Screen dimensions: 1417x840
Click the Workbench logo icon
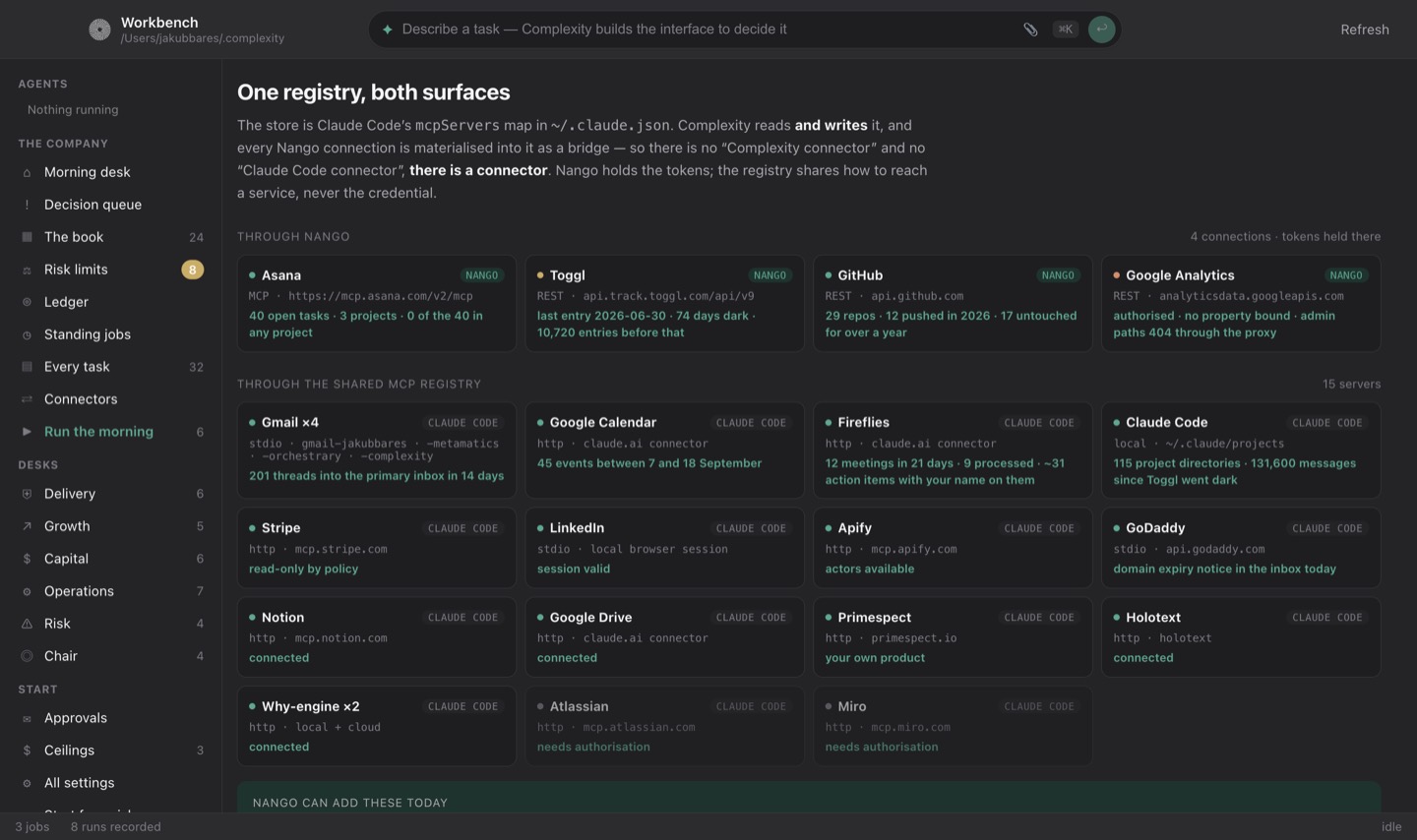99,30
